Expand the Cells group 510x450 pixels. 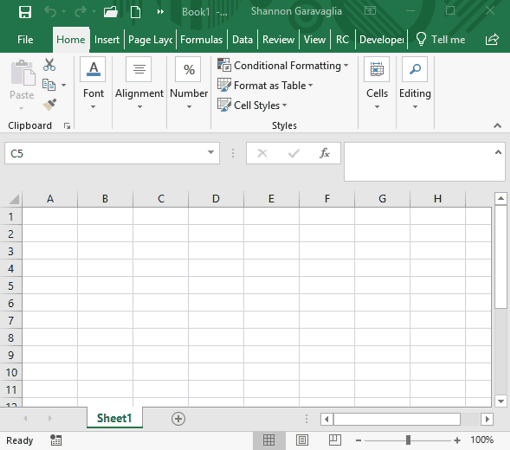point(377,83)
